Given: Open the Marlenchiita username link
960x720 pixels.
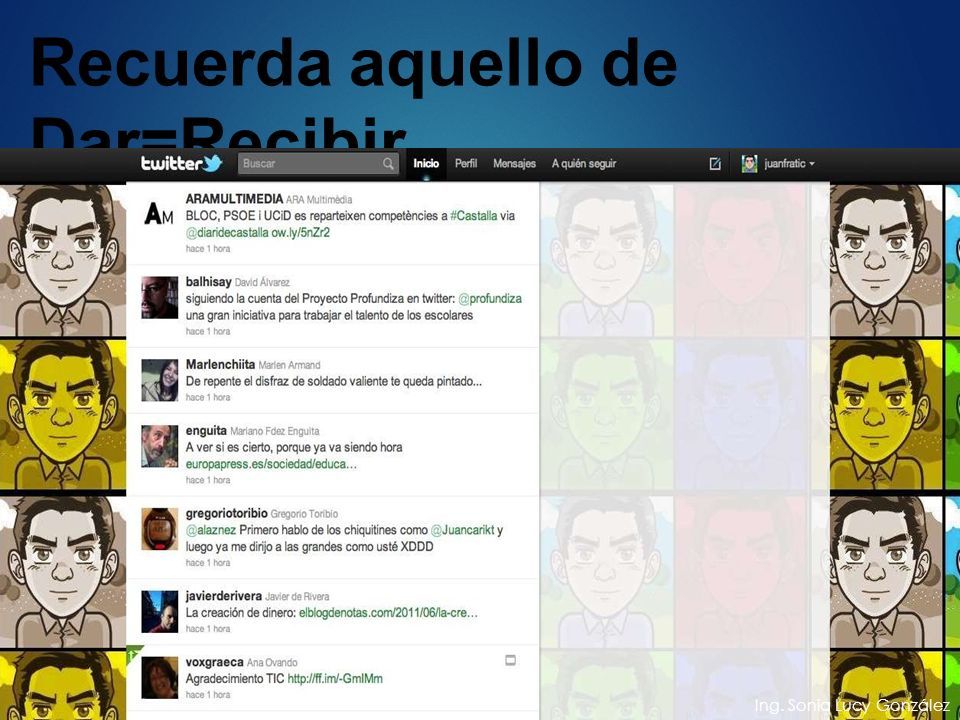Looking at the screenshot, I should [220, 364].
